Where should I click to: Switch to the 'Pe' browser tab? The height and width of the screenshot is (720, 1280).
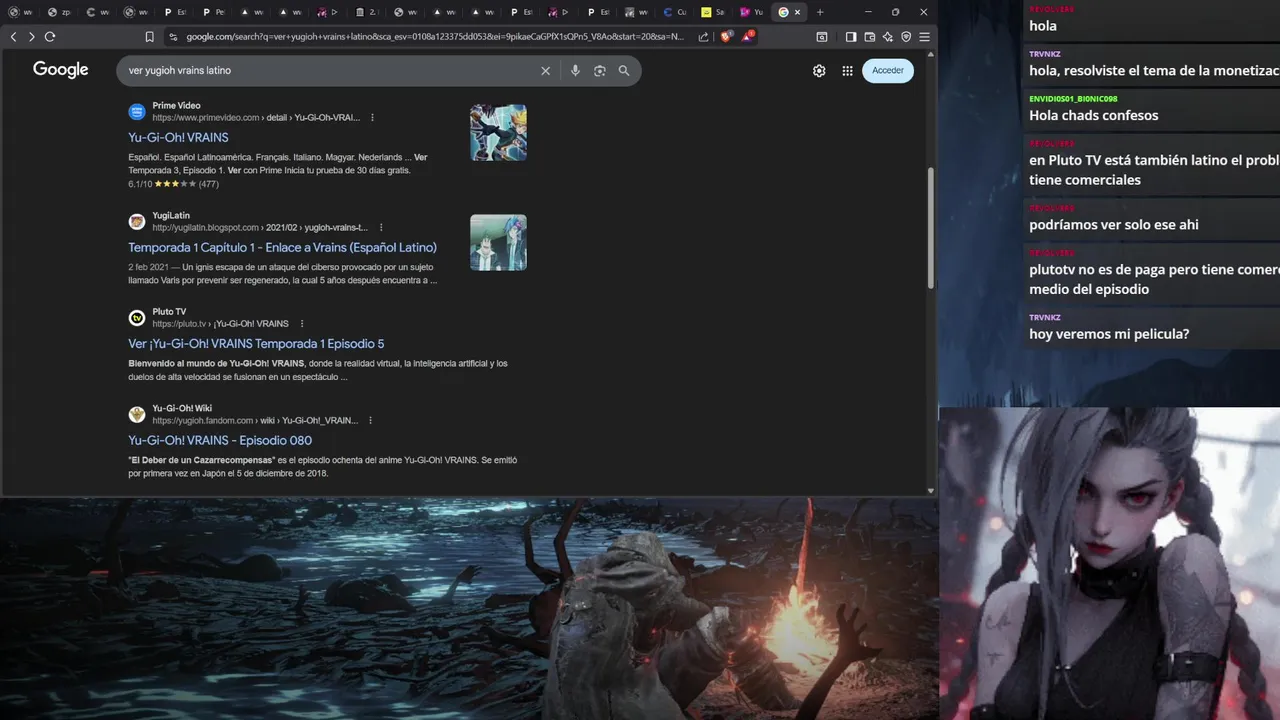[x=214, y=12]
